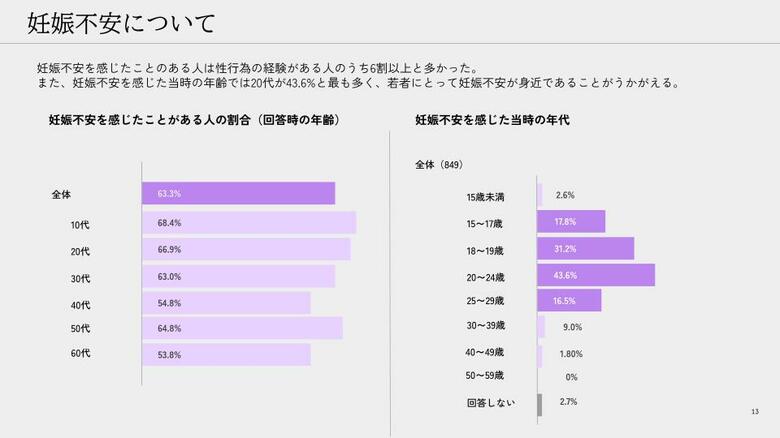Pick the 30代 63.0% bar

click(x=238, y=276)
